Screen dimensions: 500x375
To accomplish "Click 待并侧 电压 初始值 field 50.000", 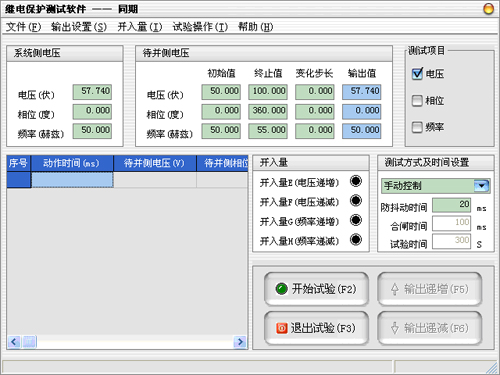I will (221, 92).
